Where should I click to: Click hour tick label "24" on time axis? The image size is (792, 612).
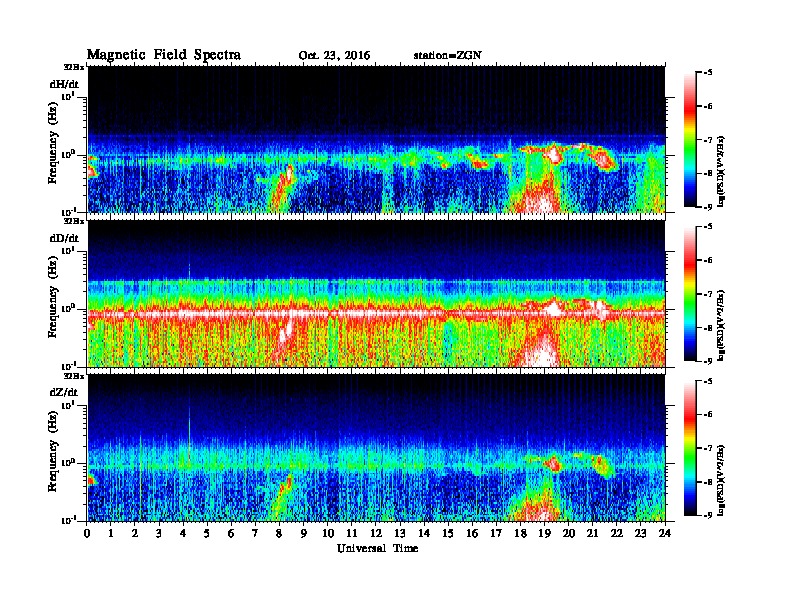click(665, 534)
